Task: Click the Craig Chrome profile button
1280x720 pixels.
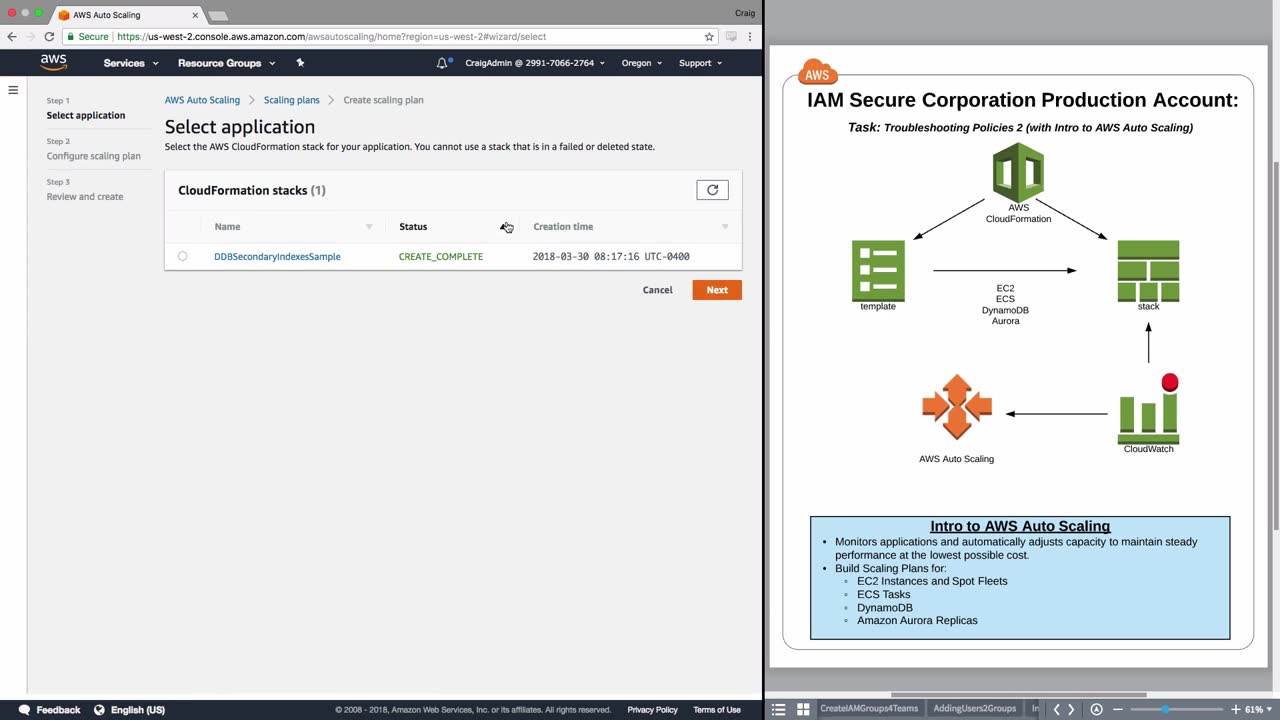Action: tap(744, 13)
